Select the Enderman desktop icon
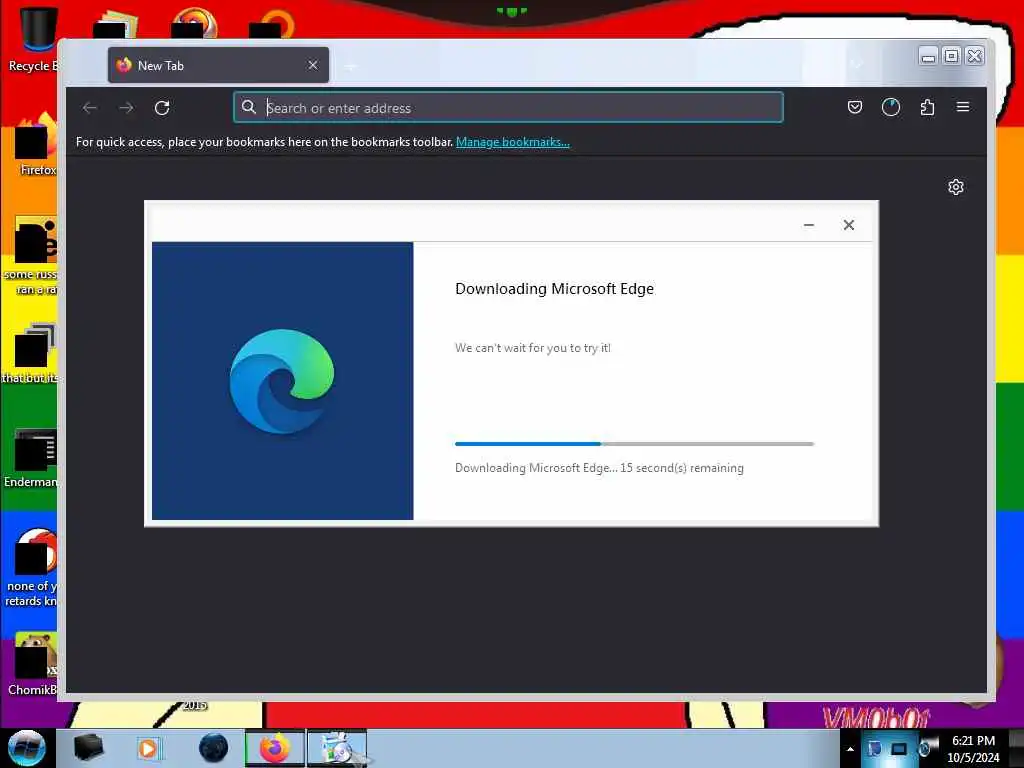Viewport: 1024px width, 768px height. (33, 458)
